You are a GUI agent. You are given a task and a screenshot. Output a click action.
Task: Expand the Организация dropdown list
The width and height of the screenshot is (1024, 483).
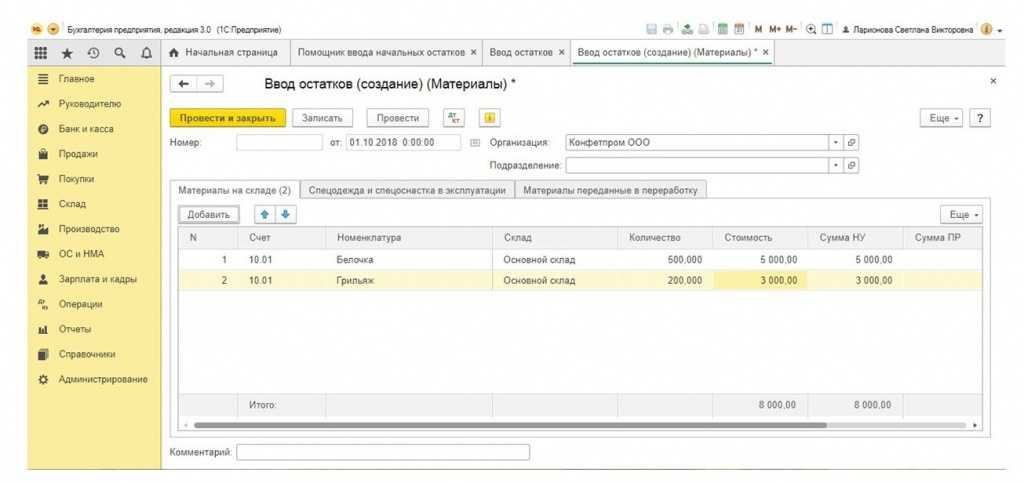click(836, 143)
